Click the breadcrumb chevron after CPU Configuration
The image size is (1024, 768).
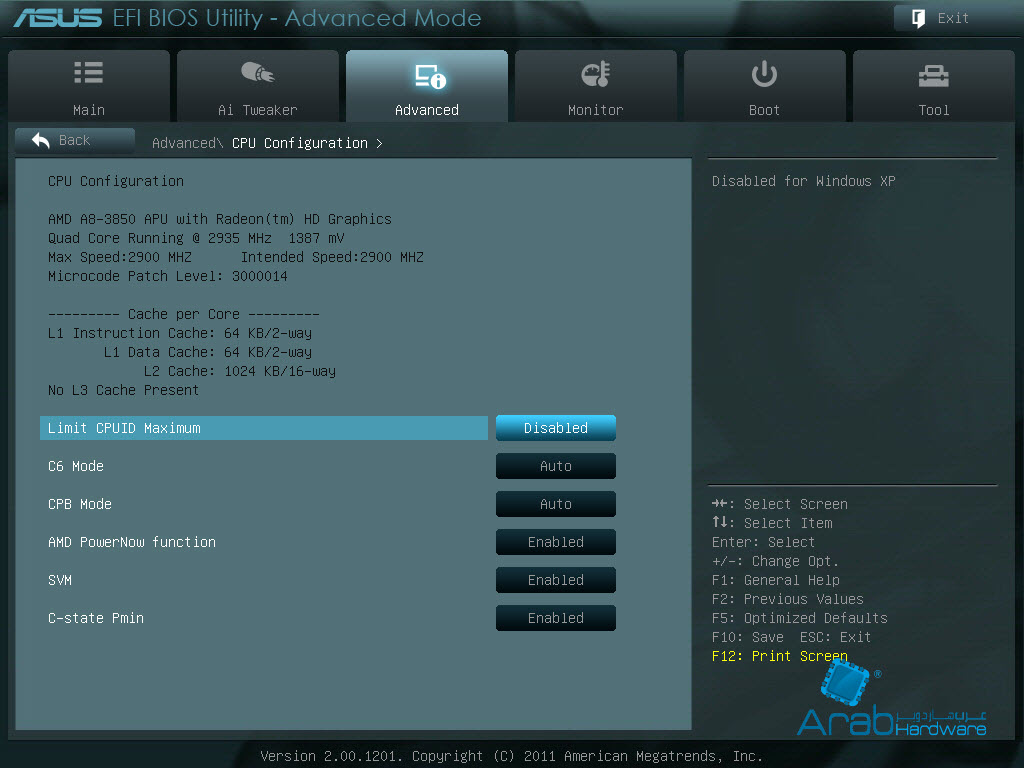(x=379, y=143)
